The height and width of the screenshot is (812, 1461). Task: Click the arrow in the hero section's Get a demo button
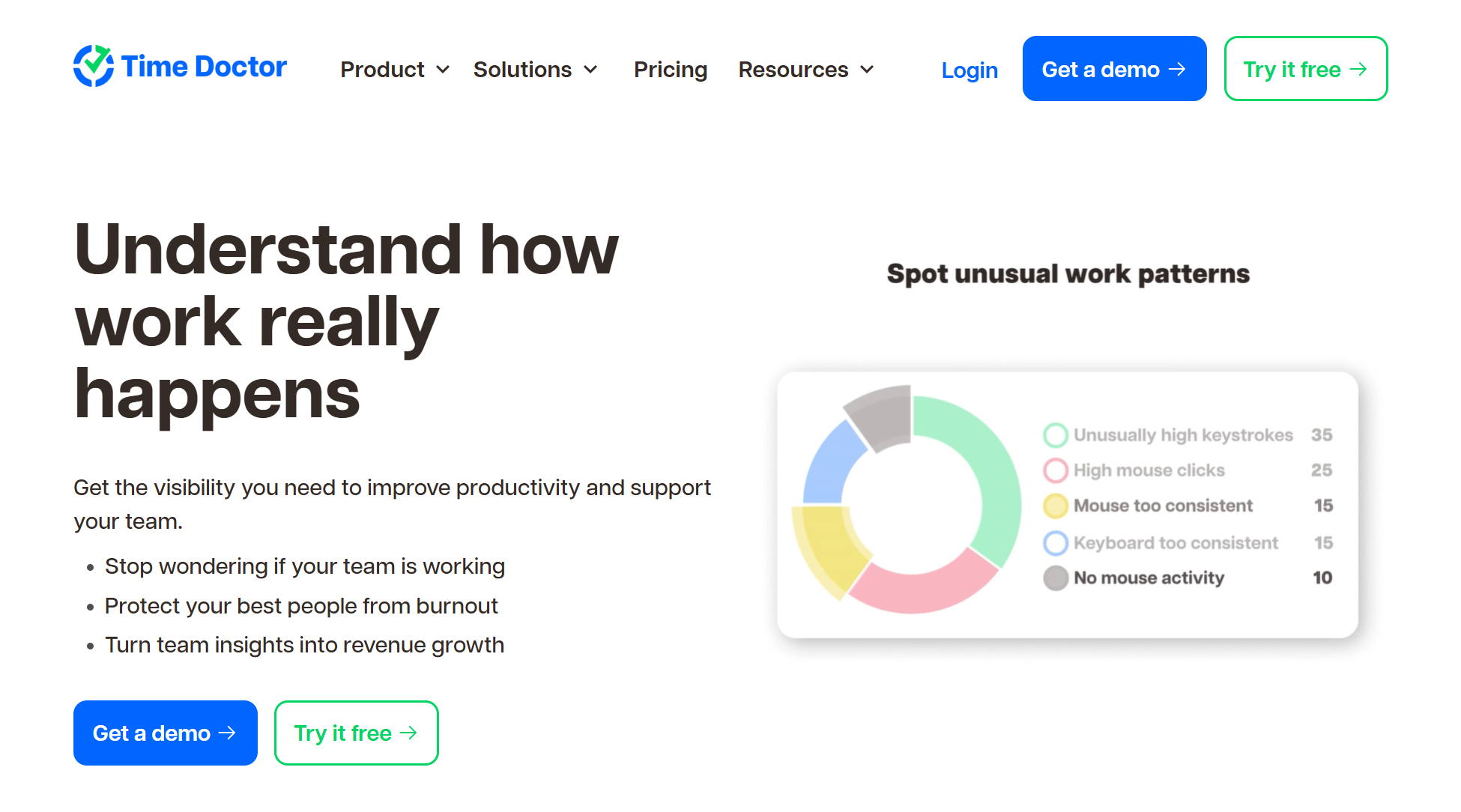click(227, 733)
